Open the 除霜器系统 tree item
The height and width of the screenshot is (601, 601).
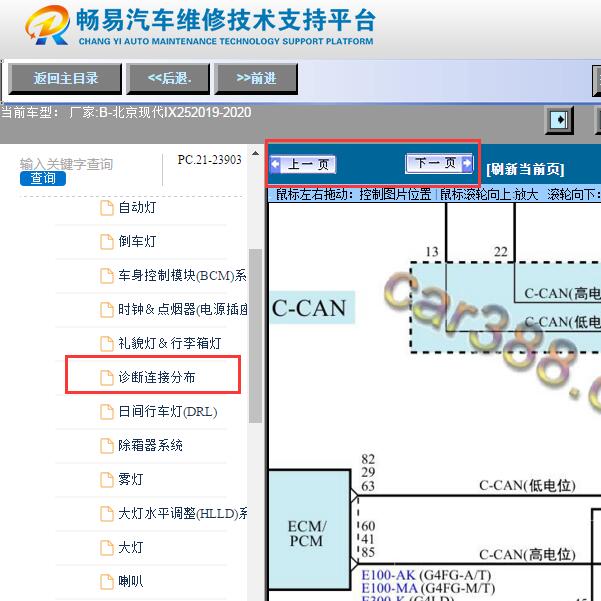point(150,445)
